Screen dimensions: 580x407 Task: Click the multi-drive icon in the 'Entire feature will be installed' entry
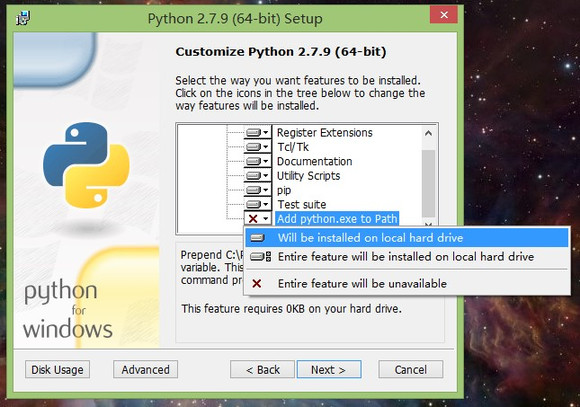(260, 257)
